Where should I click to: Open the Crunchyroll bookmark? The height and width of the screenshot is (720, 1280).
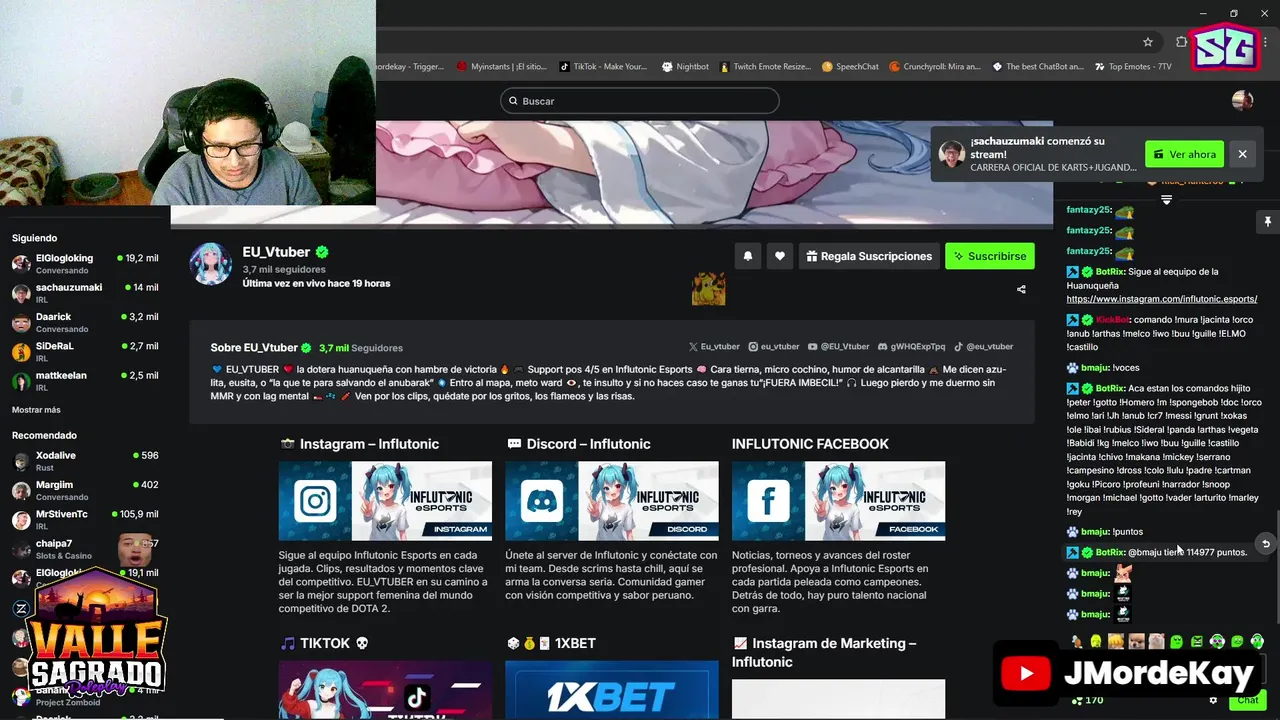(935, 67)
